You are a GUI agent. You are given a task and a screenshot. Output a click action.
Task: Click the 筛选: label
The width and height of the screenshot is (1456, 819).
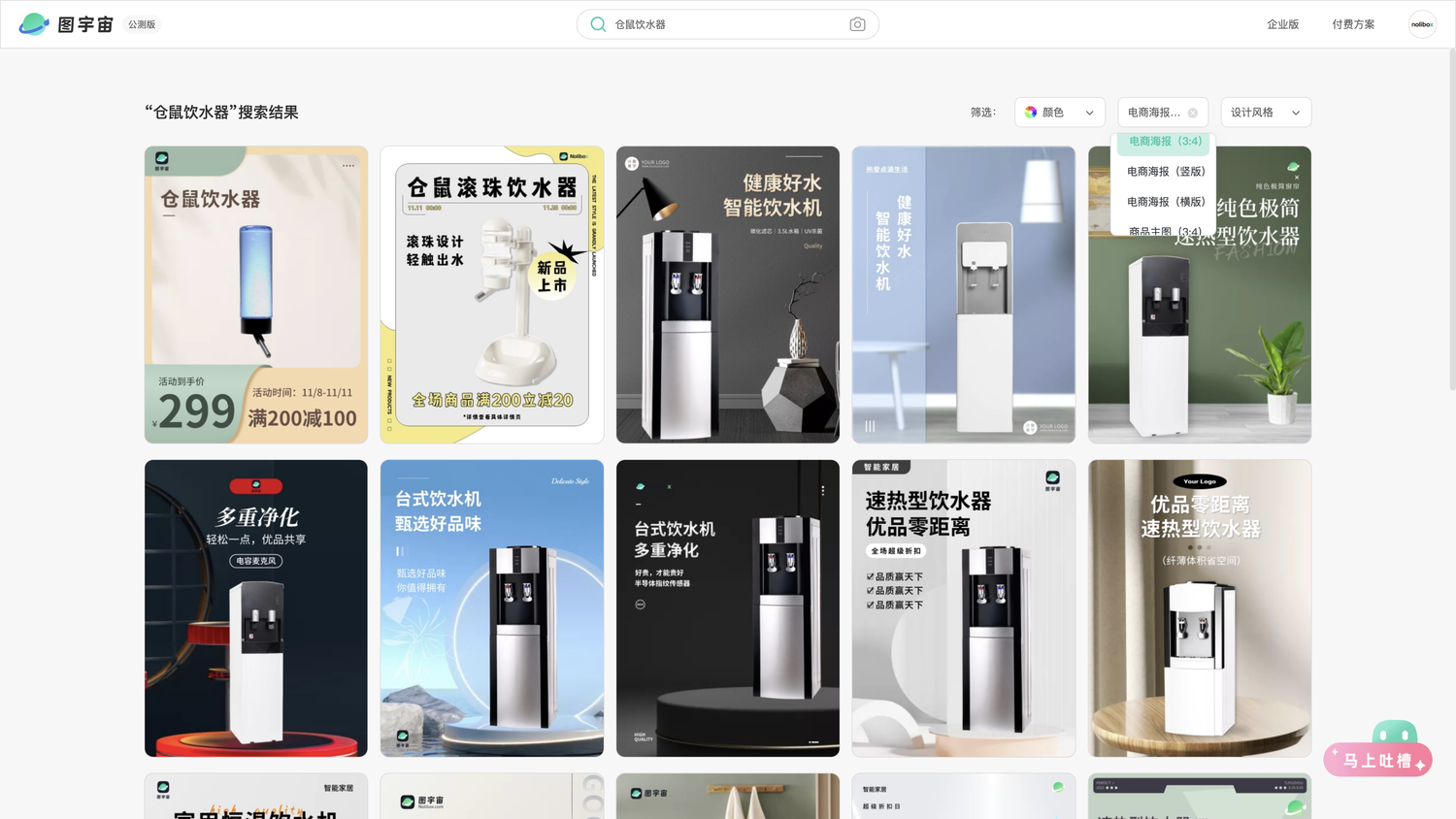(983, 113)
